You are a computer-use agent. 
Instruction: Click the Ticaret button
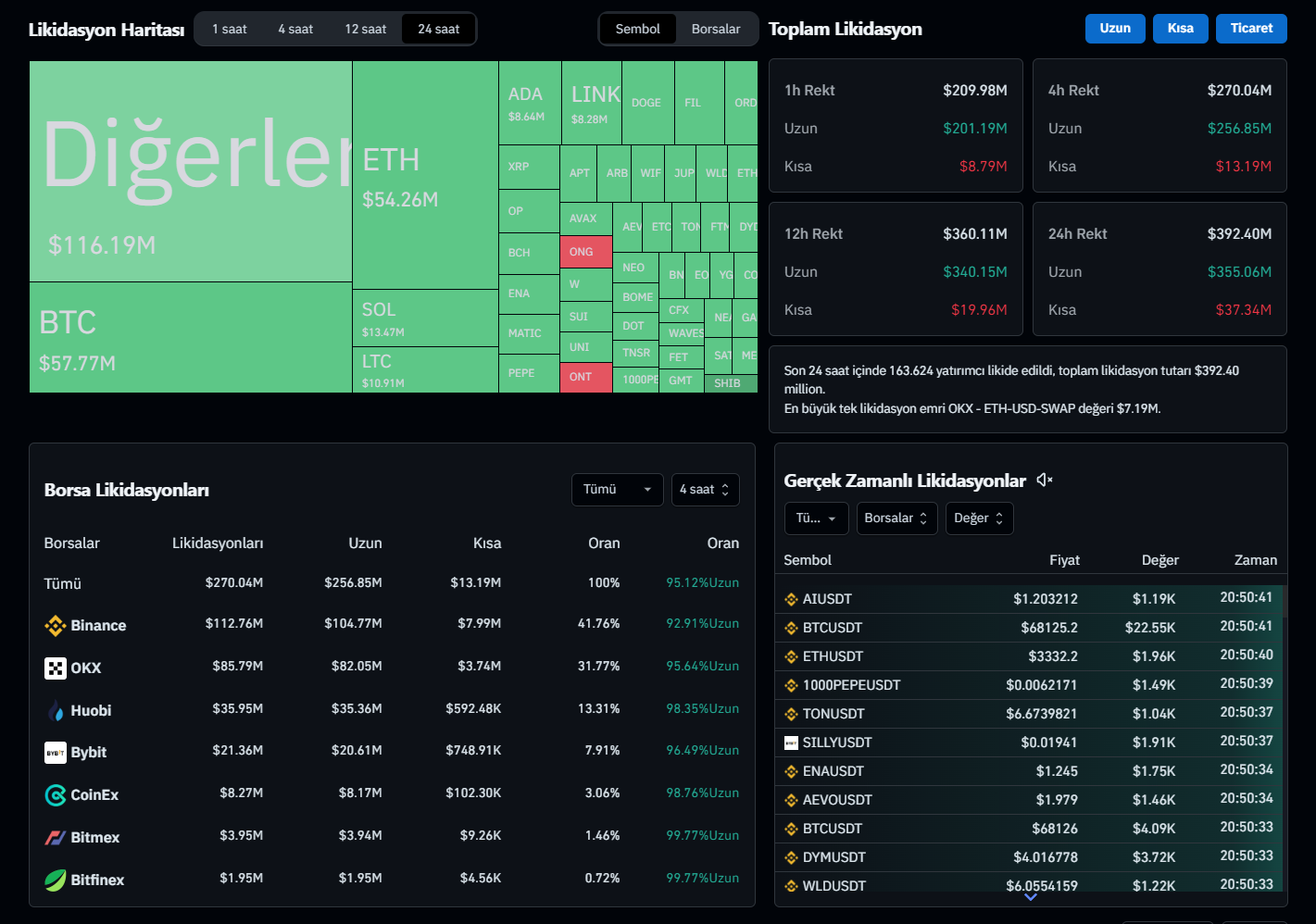[1251, 29]
